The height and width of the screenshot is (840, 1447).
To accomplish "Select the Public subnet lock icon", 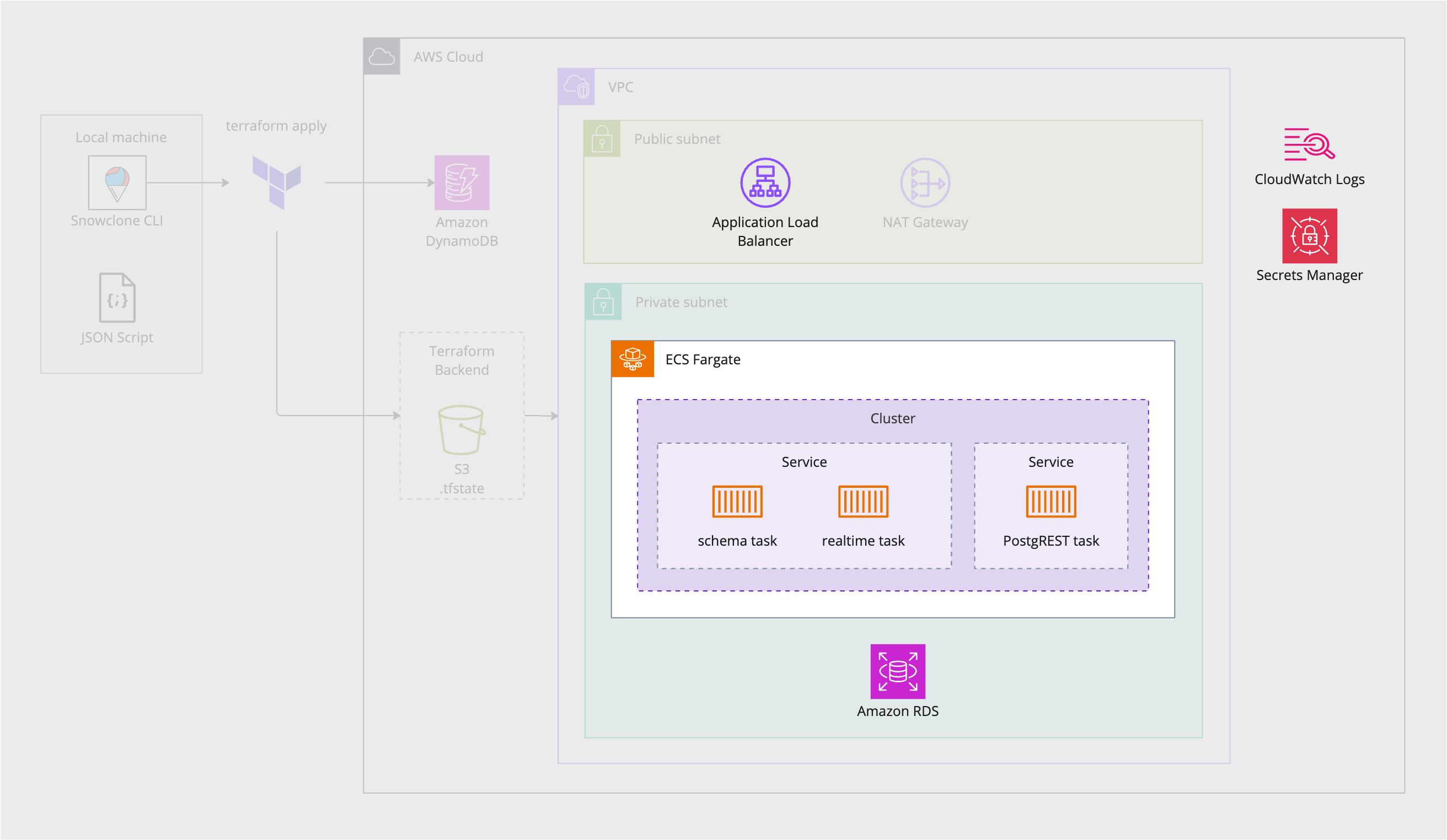I will click(602, 139).
